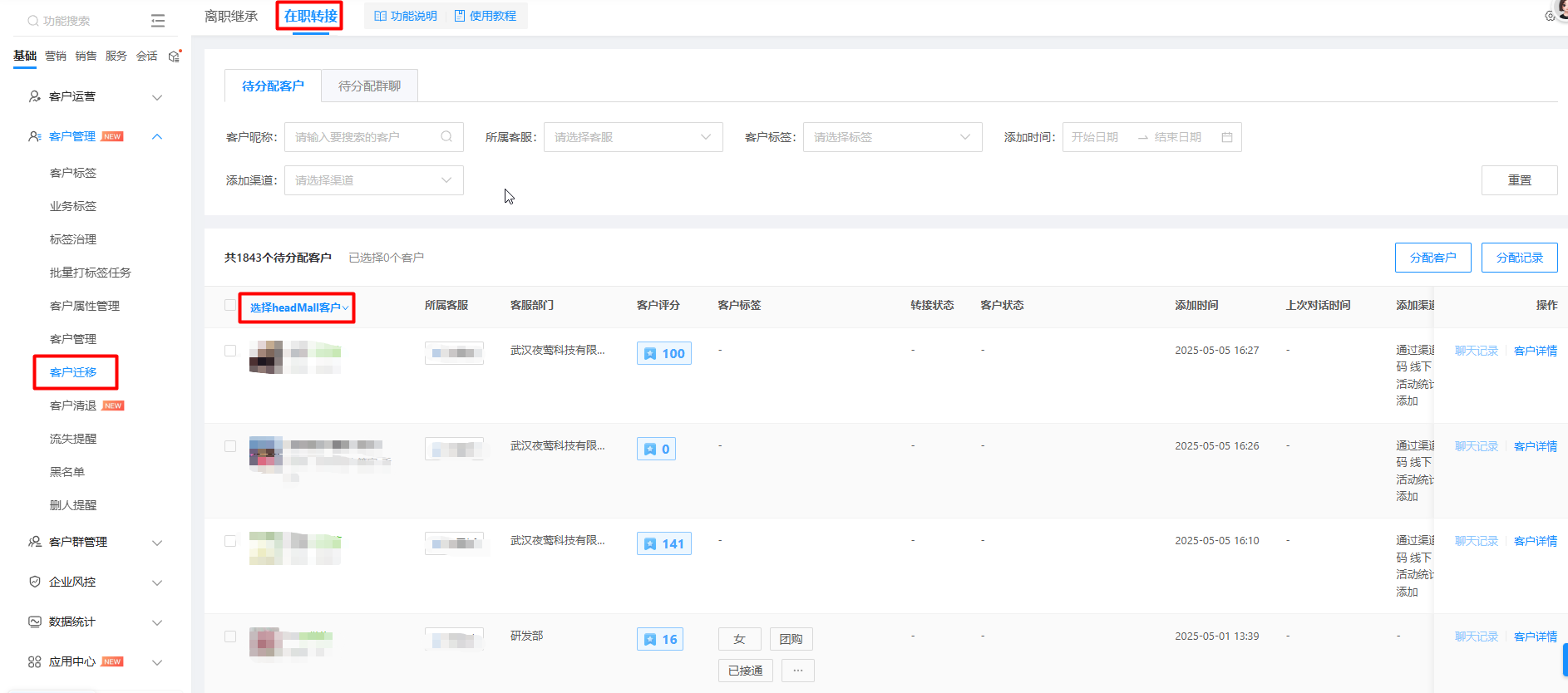Screen dimensions: 1568x693
Task: Click the 客户管理 person icon
Action: (x=35, y=136)
